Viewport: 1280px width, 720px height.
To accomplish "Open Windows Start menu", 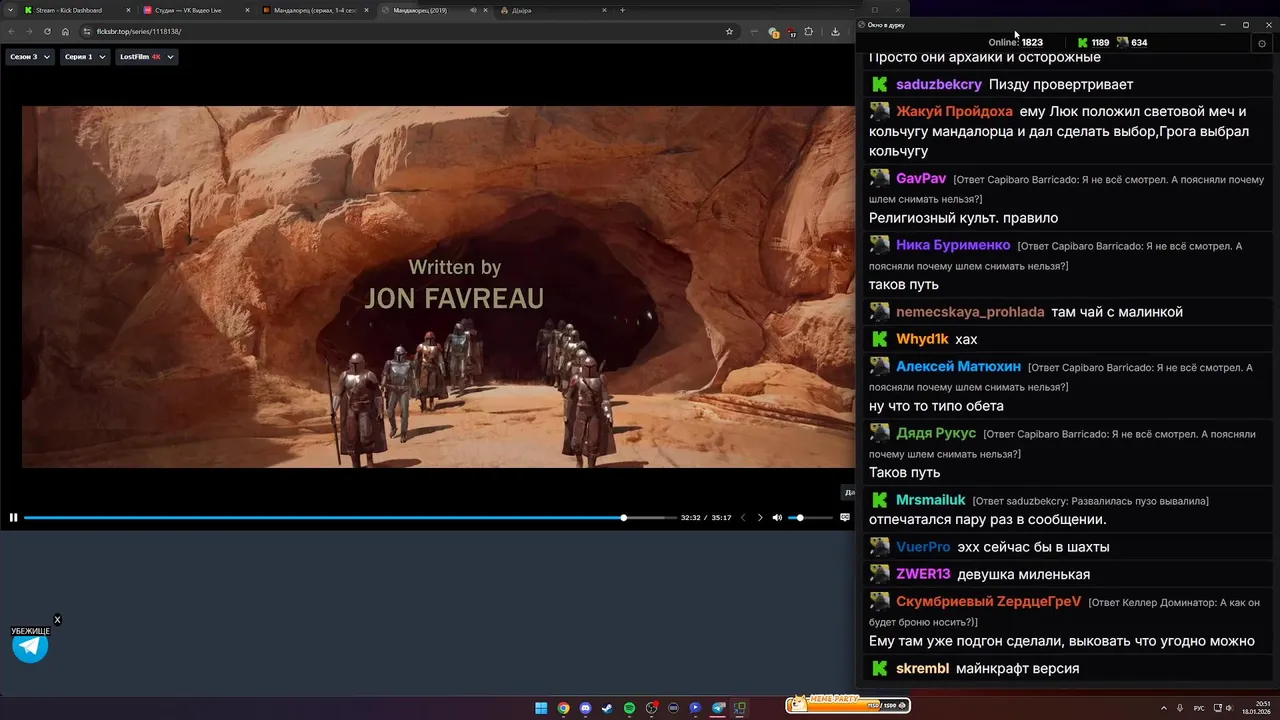I will coord(541,708).
